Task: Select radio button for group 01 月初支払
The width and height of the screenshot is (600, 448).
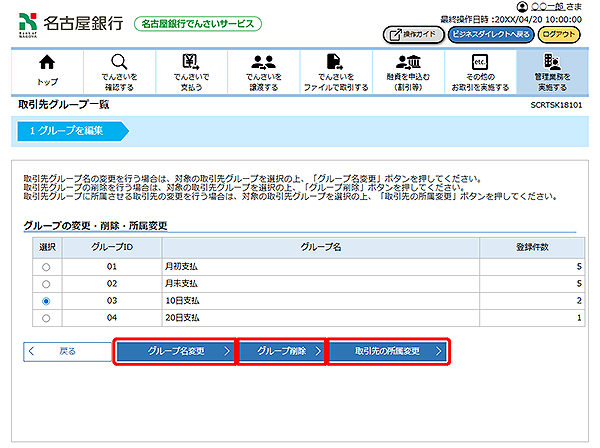Action: tap(46, 267)
